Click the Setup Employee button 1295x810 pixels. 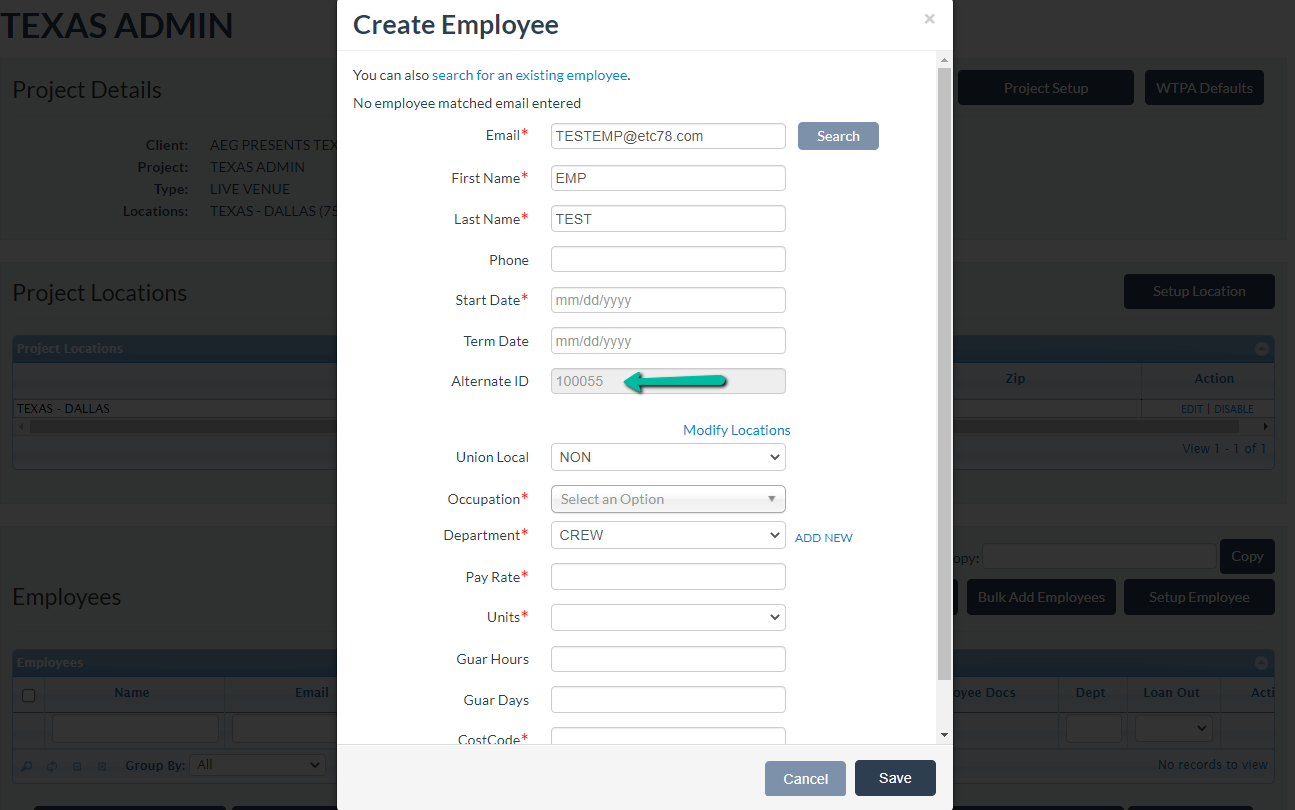[1199, 597]
